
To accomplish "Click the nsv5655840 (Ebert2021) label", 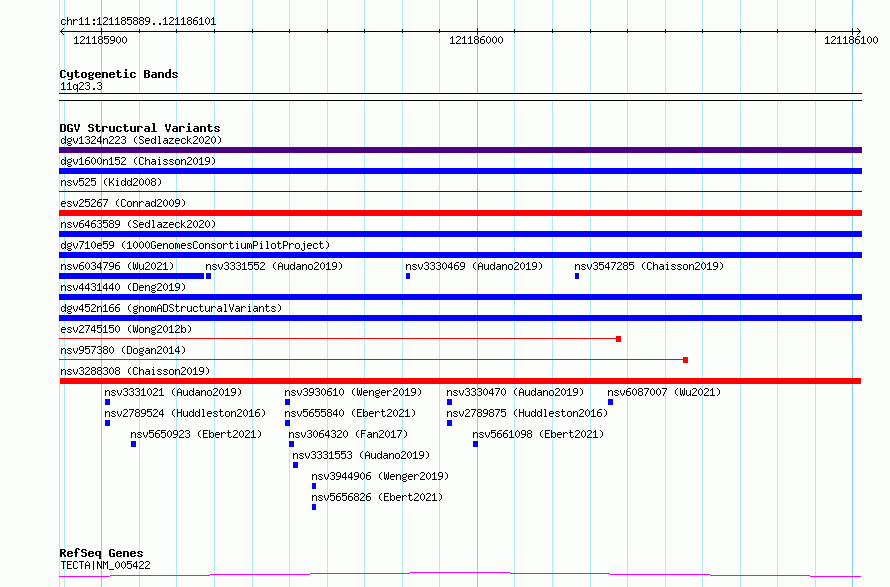I will 350,413.
